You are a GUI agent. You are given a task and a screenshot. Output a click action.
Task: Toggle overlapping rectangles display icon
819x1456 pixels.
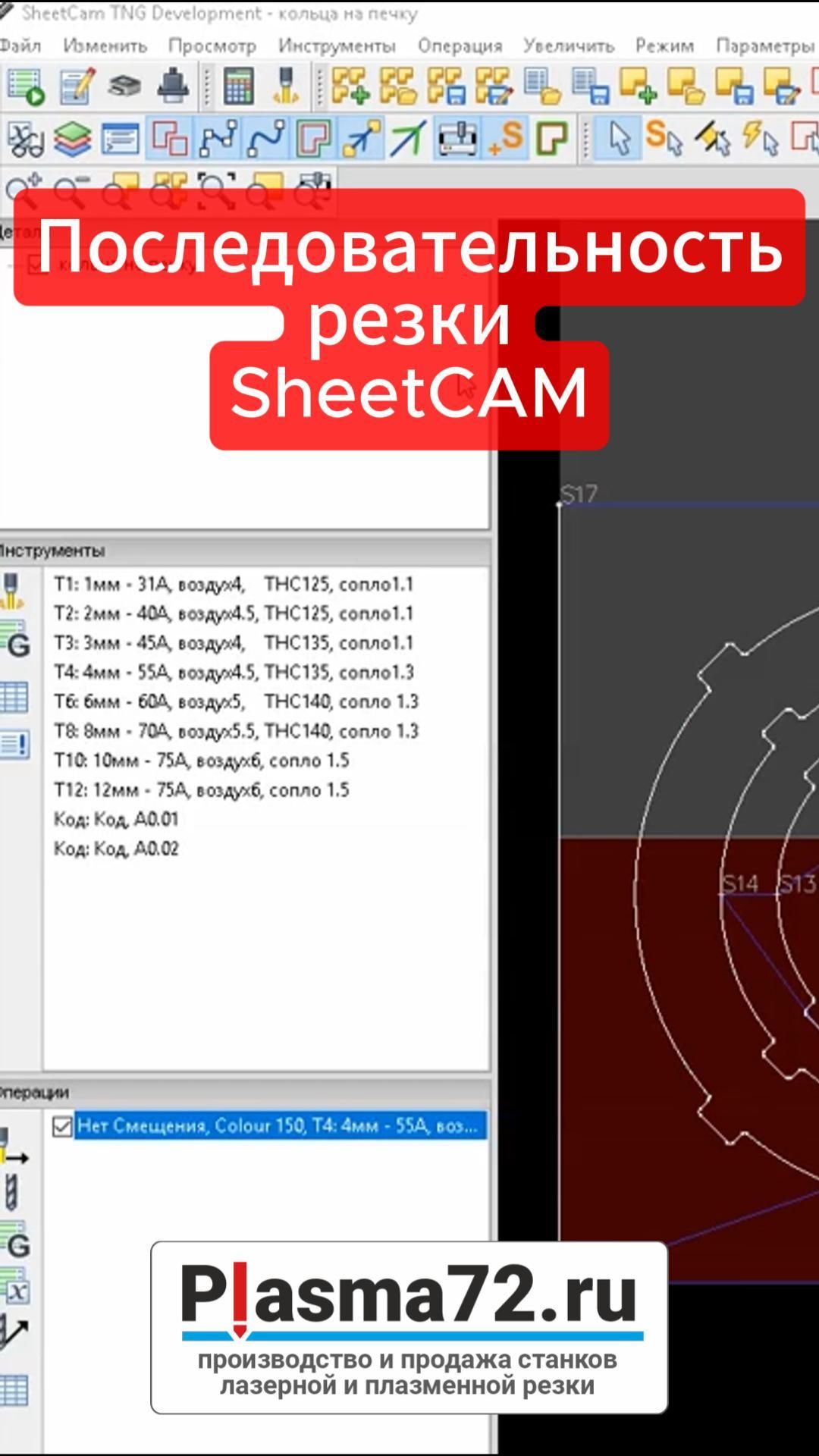click(x=170, y=139)
